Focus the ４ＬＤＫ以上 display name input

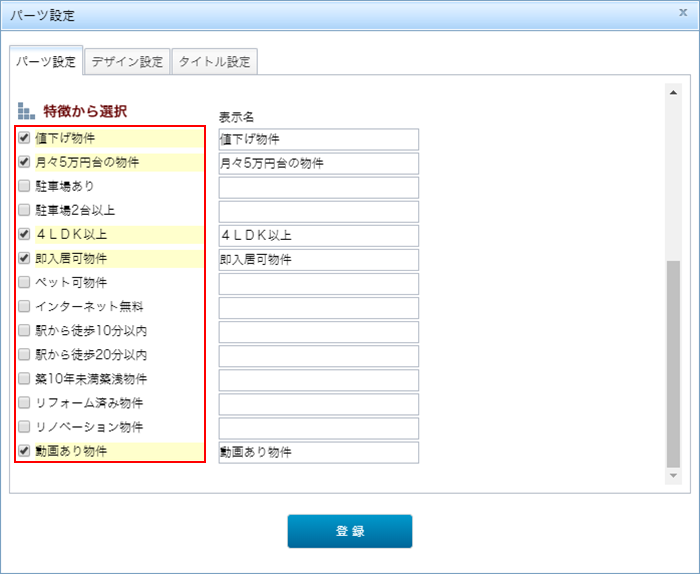click(318, 236)
